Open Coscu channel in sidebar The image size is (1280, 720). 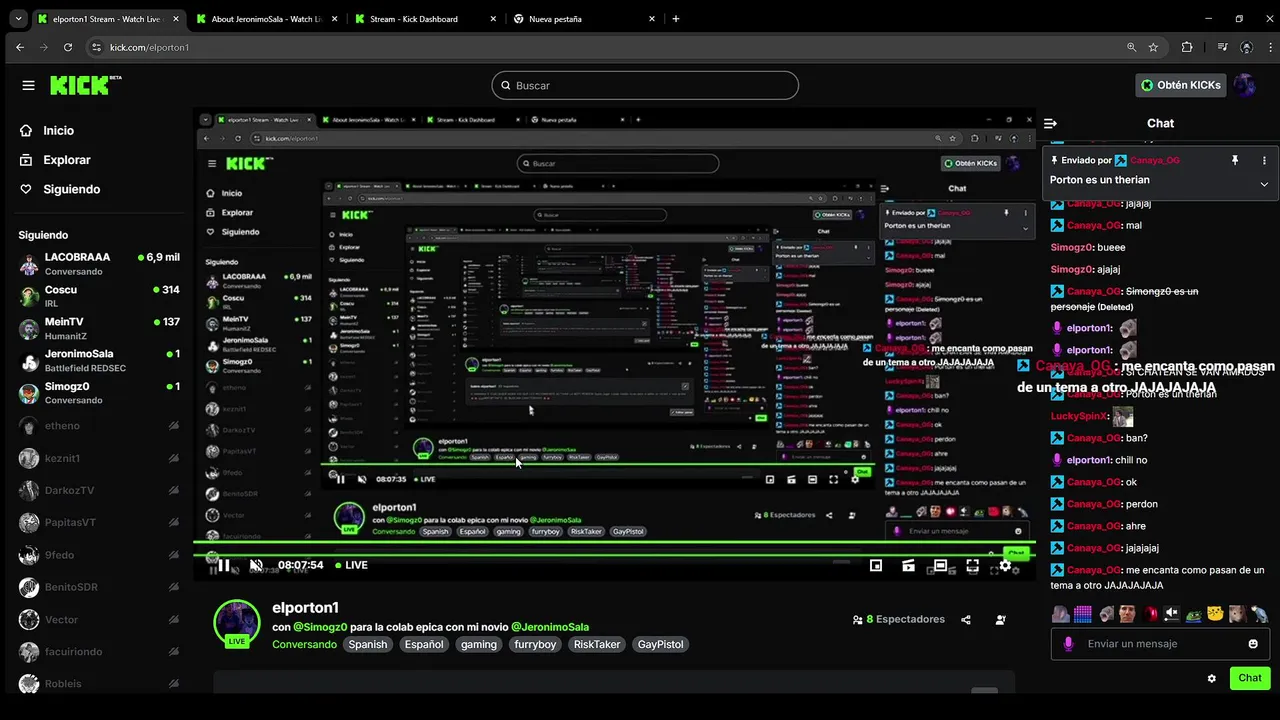click(98, 296)
